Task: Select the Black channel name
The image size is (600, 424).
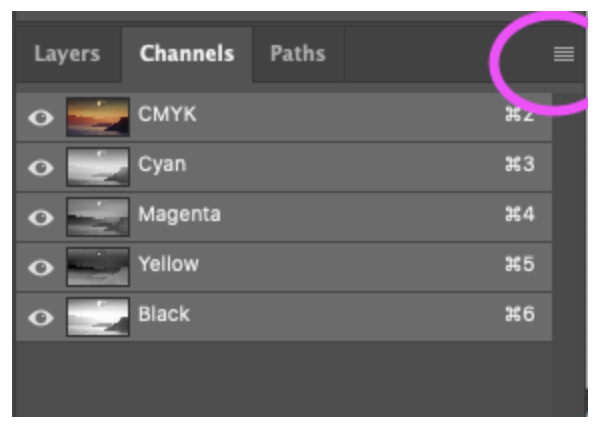Action: tap(164, 316)
